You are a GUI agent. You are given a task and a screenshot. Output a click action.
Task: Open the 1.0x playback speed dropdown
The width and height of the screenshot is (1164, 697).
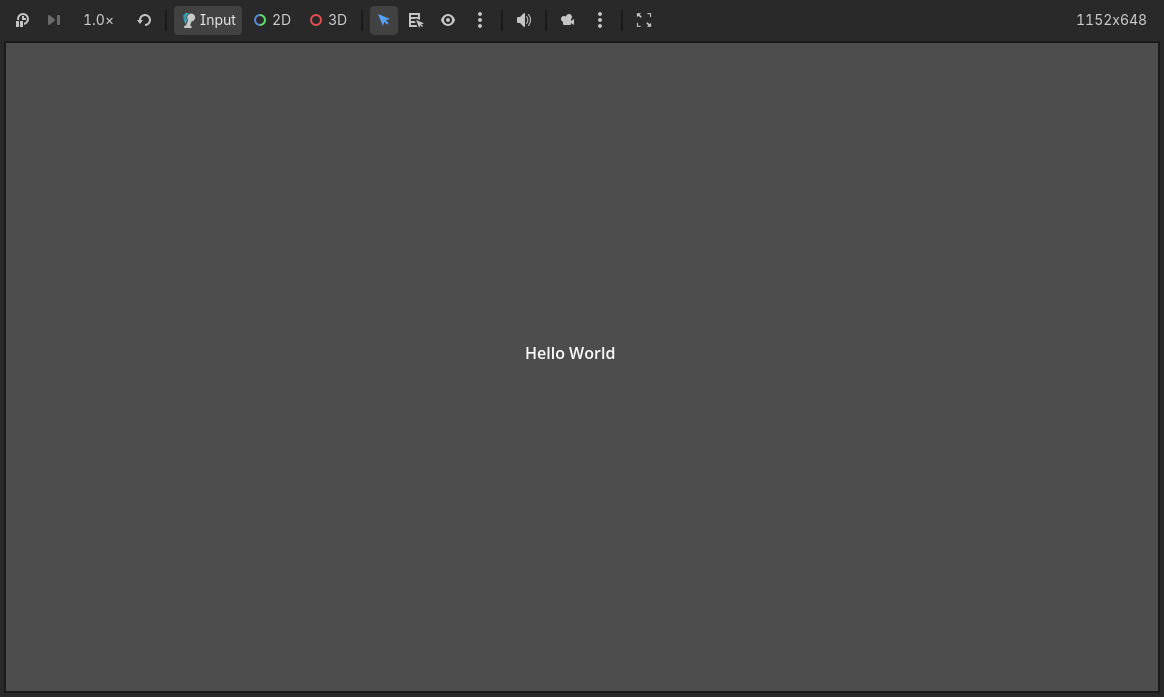98,20
